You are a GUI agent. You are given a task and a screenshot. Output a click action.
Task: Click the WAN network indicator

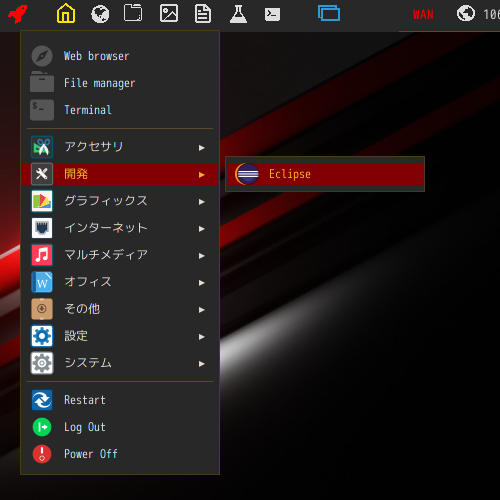tap(423, 14)
